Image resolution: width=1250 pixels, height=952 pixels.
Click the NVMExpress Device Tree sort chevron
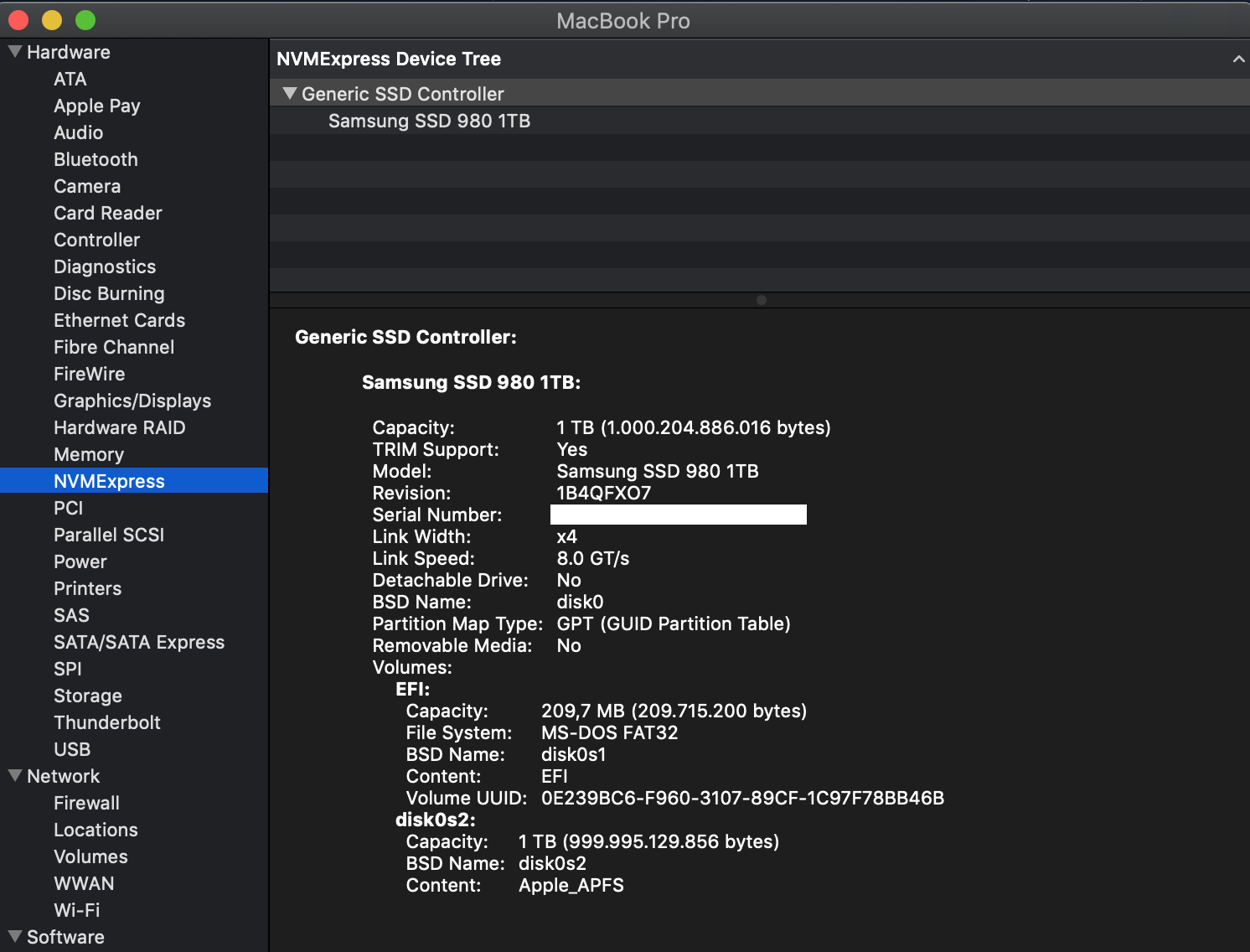point(1238,59)
